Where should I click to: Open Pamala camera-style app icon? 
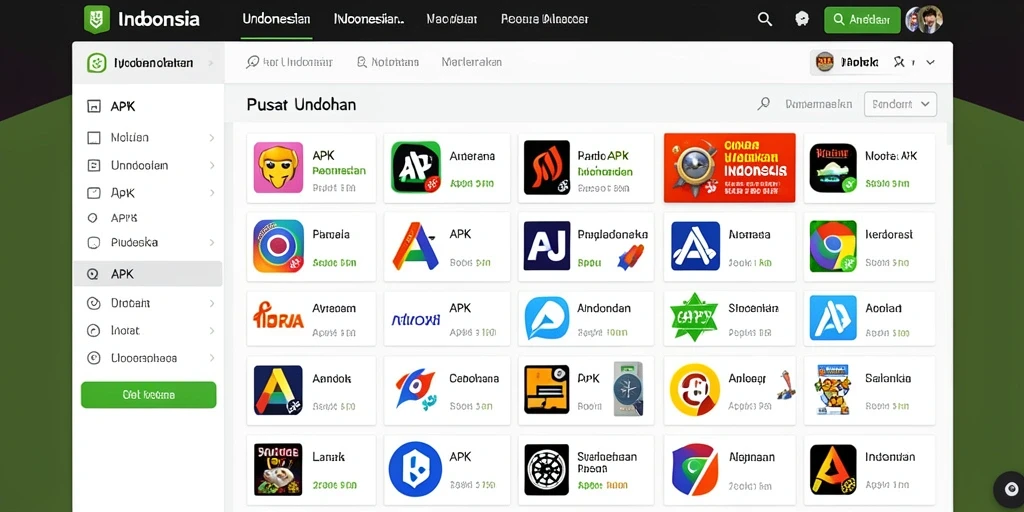(x=278, y=246)
